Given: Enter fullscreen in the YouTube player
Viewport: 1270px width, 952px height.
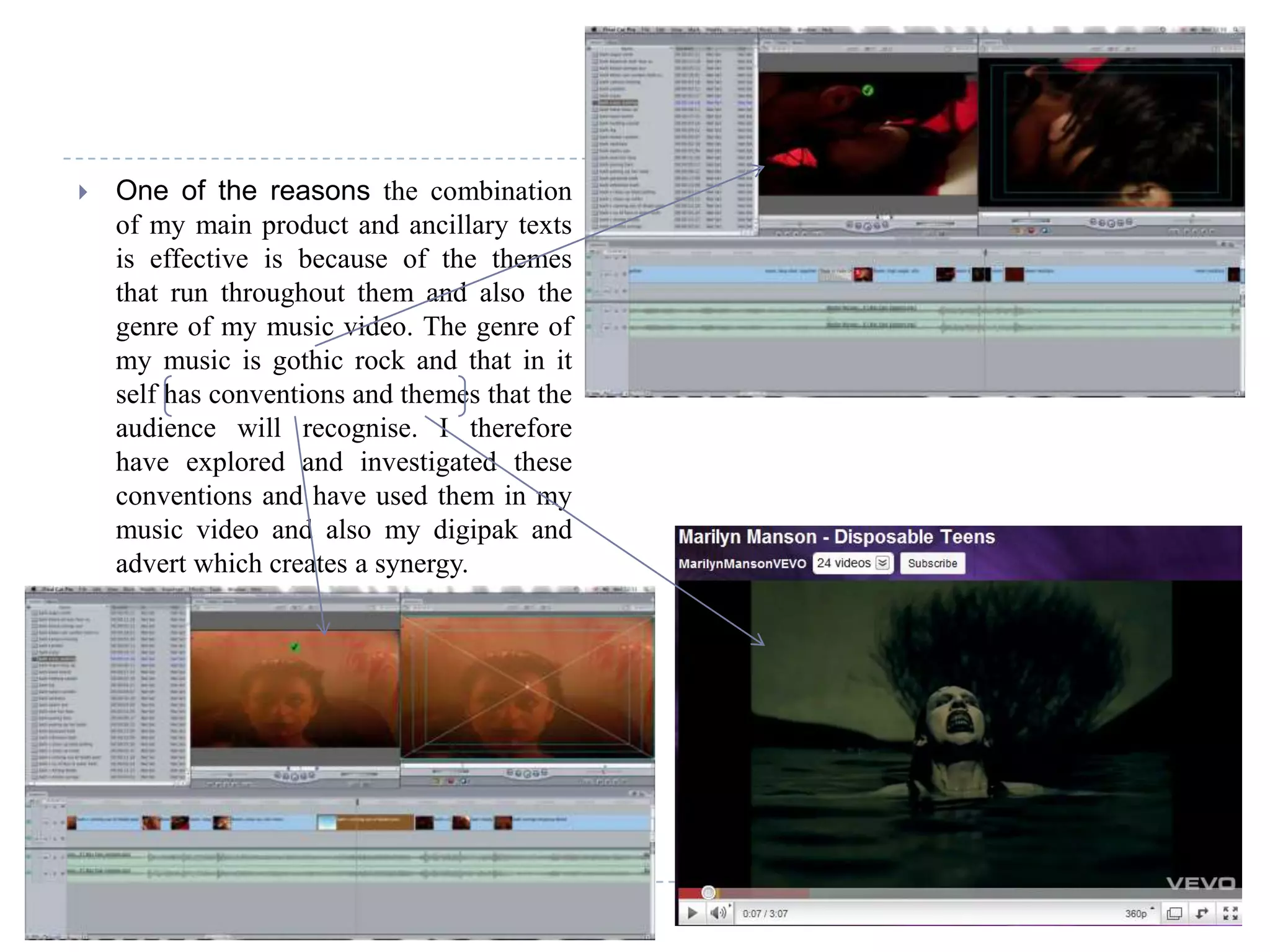Looking at the screenshot, I should [x=1230, y=913].
